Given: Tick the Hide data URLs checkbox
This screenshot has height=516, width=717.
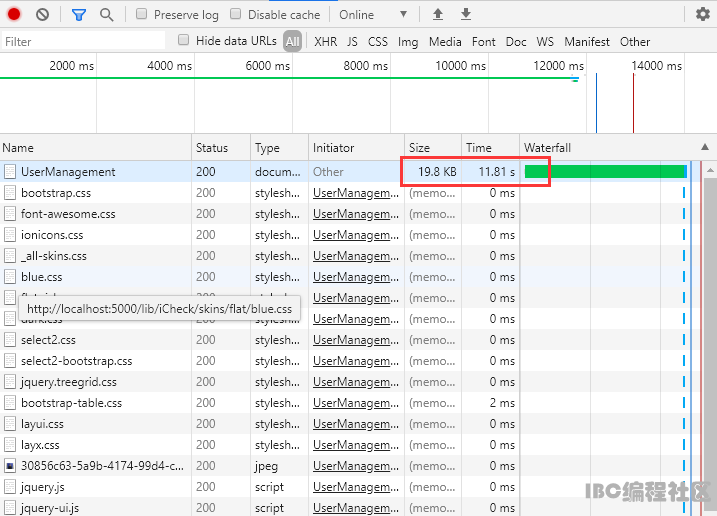Looking at the screenshot, I should click(x=184, y=41).
